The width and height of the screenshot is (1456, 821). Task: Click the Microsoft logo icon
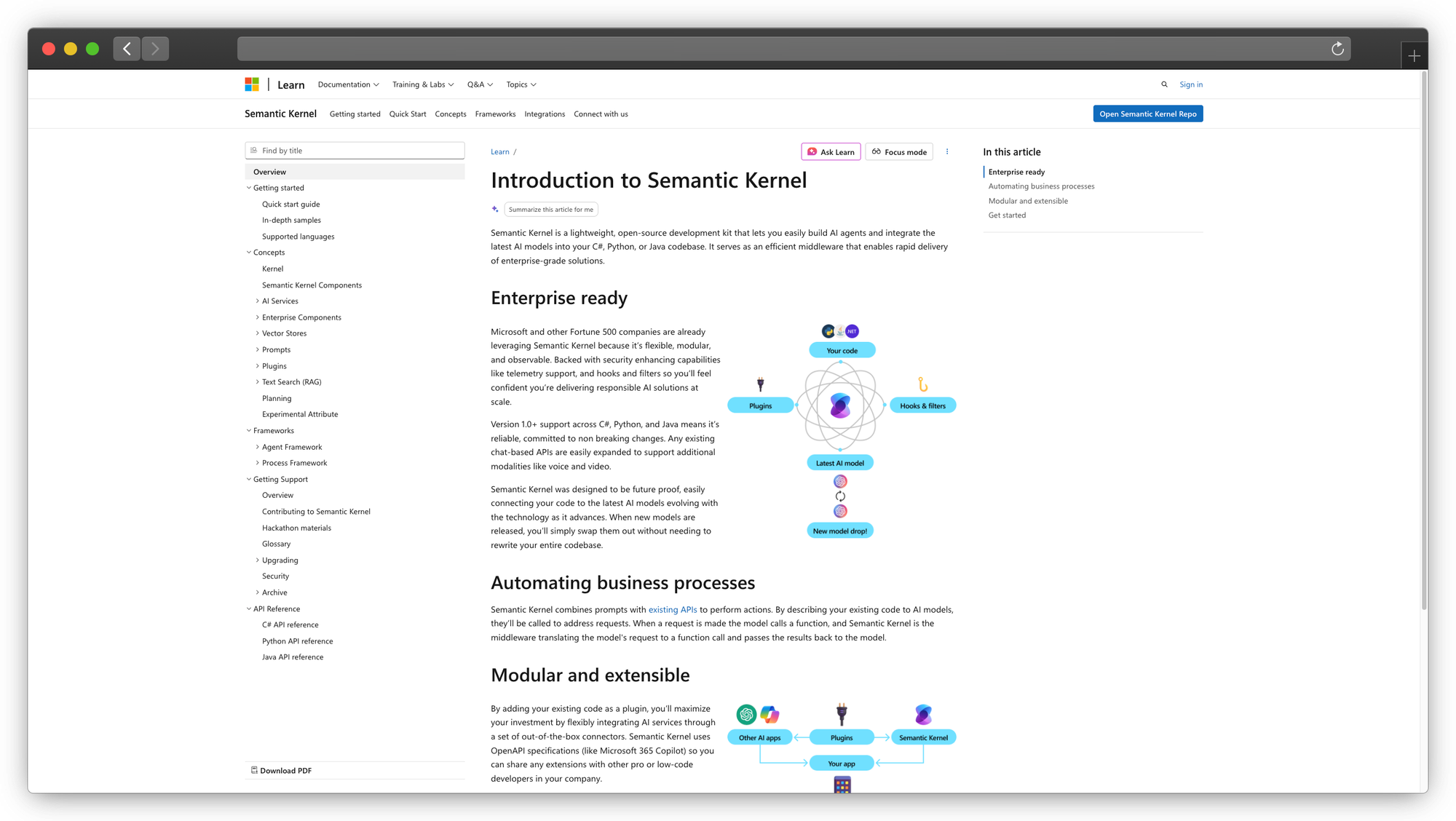point(252,84)
